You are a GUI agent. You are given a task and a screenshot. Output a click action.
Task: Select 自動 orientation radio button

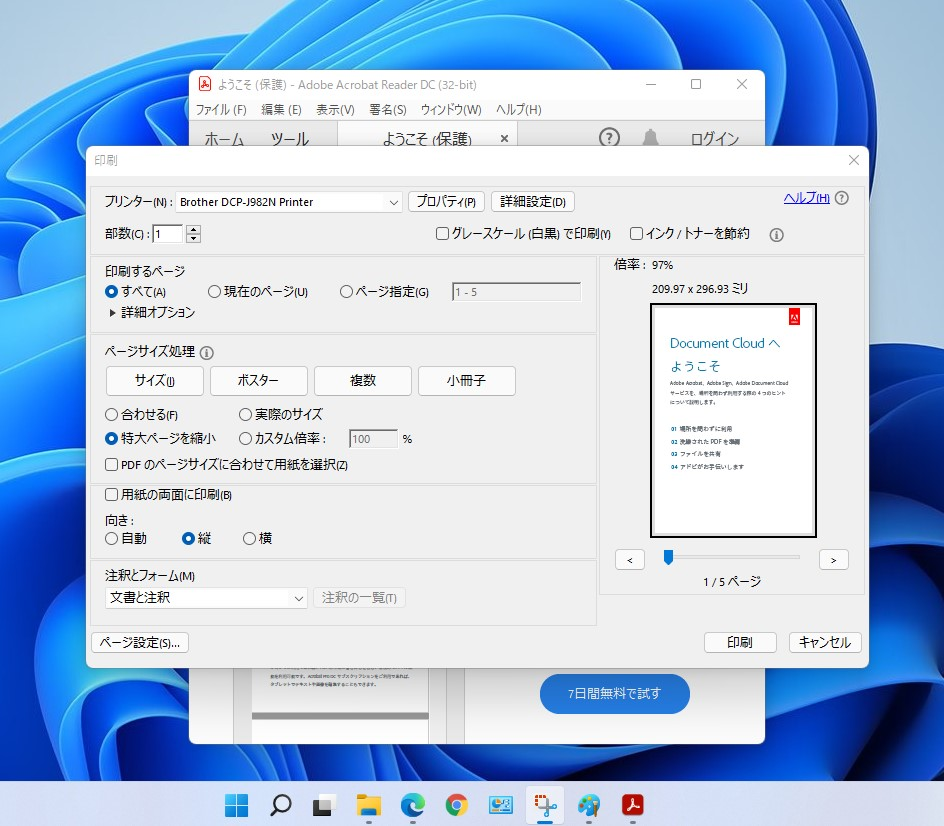coord(111,539)
